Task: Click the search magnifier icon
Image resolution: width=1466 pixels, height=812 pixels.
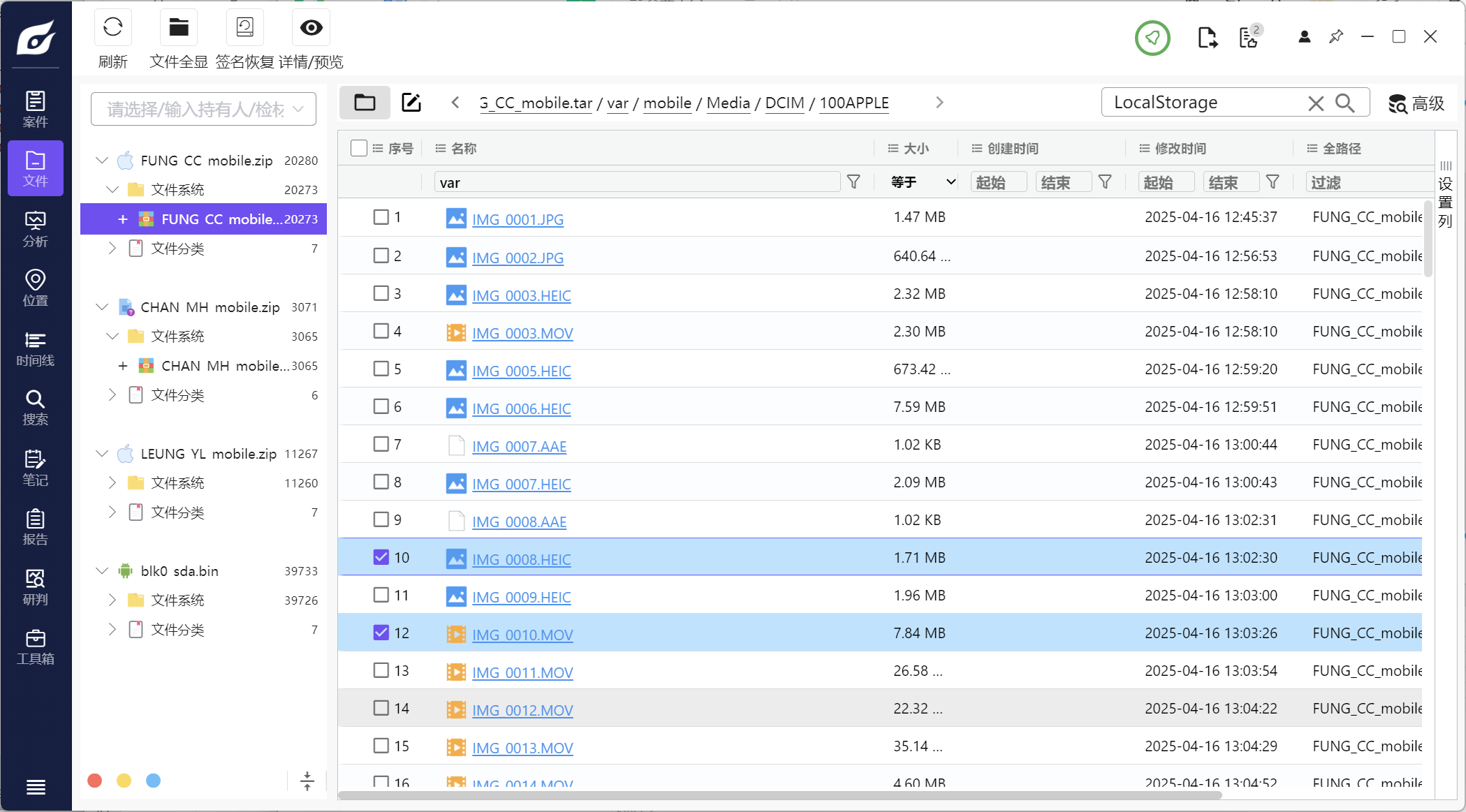Action: pyautogui.click(x=1344, y=103)
